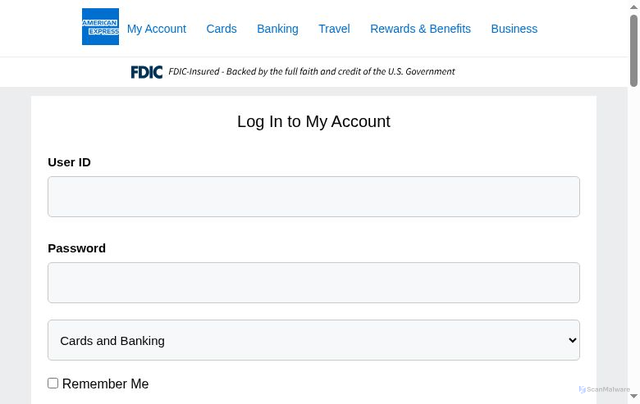Image resolution: width=640 pixels, height=404 pixels.
Task: Click the User ID field label
Action: pos(69,162)
